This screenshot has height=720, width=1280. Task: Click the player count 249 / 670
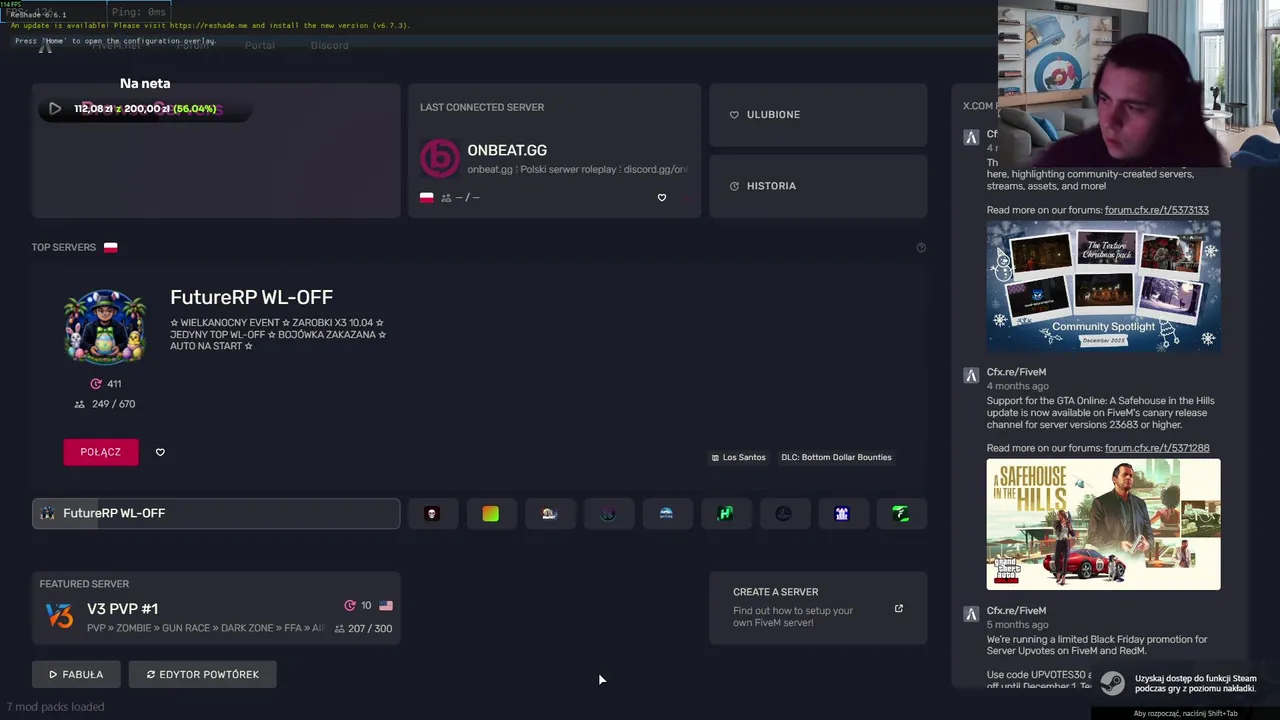(x=105, y=404)
